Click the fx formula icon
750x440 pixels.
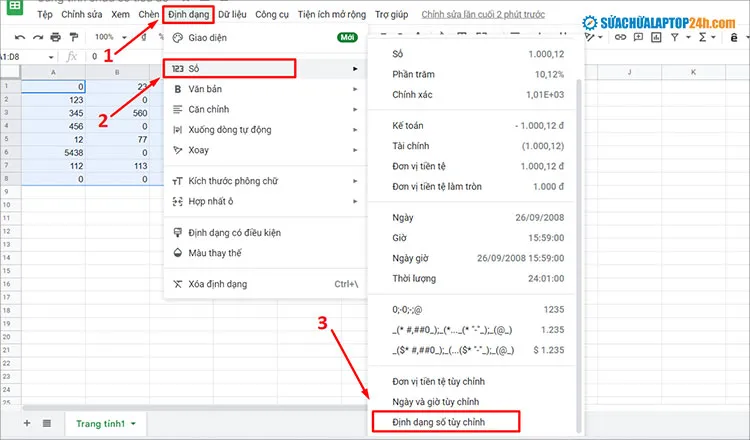pyautogui.click(x=71, y=56)
